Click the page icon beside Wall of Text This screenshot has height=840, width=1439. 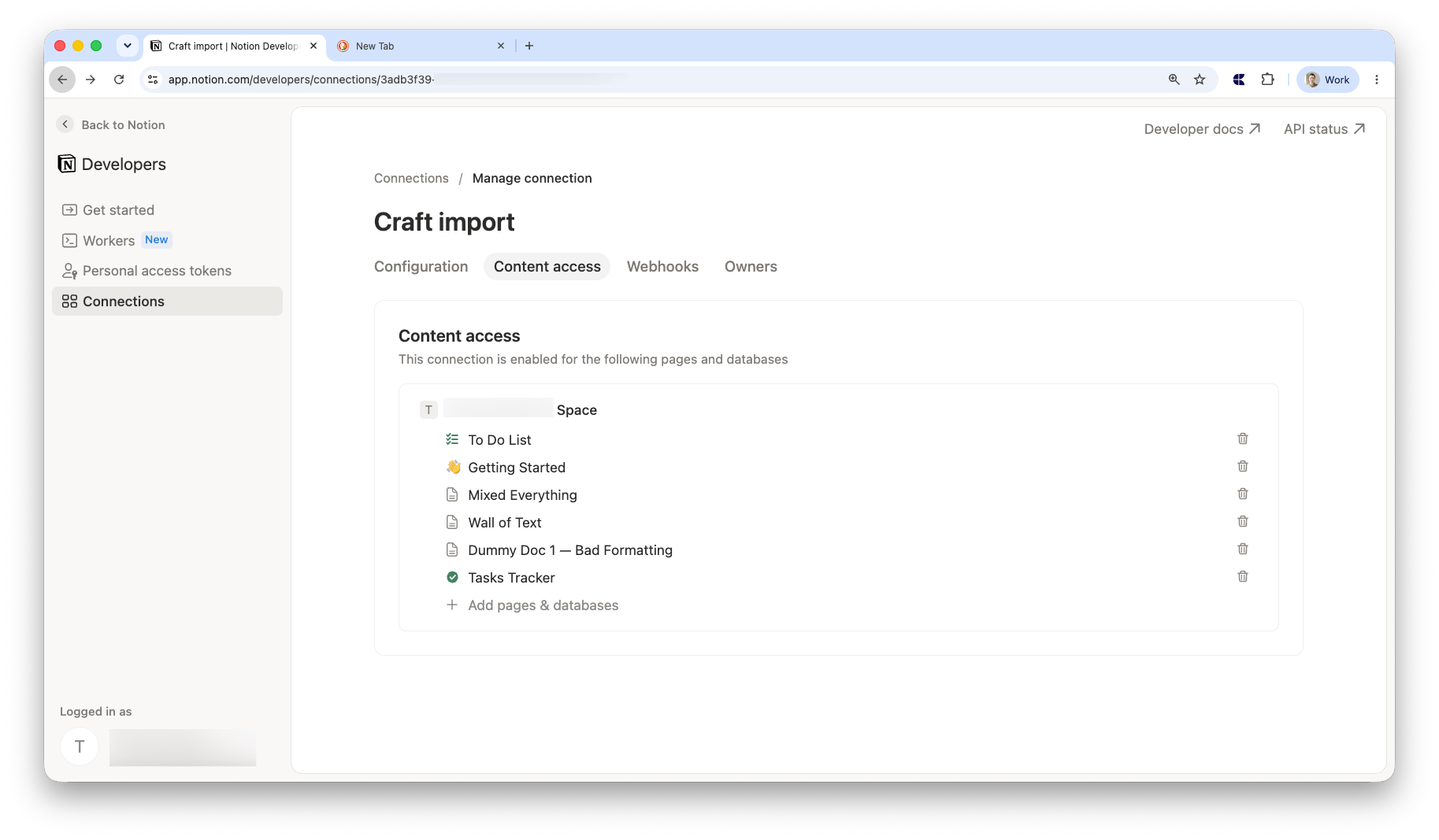[452, 522]
